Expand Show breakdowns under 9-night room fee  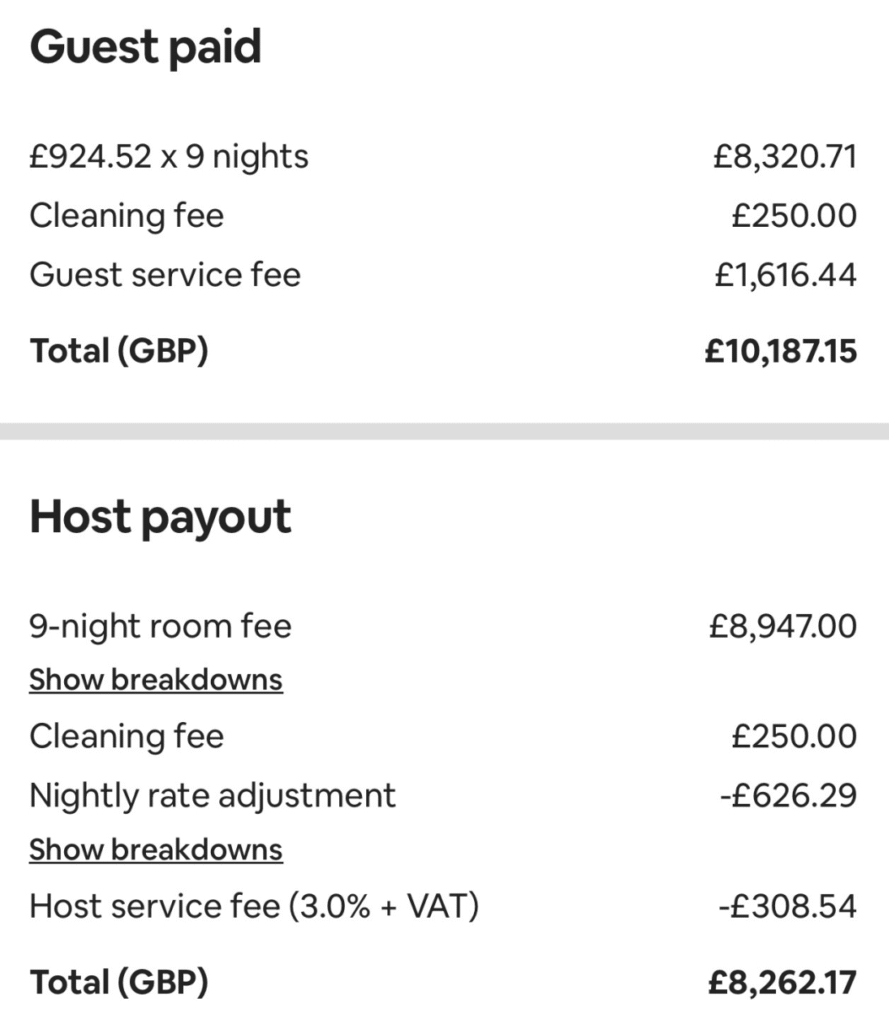tap(156, 680)
